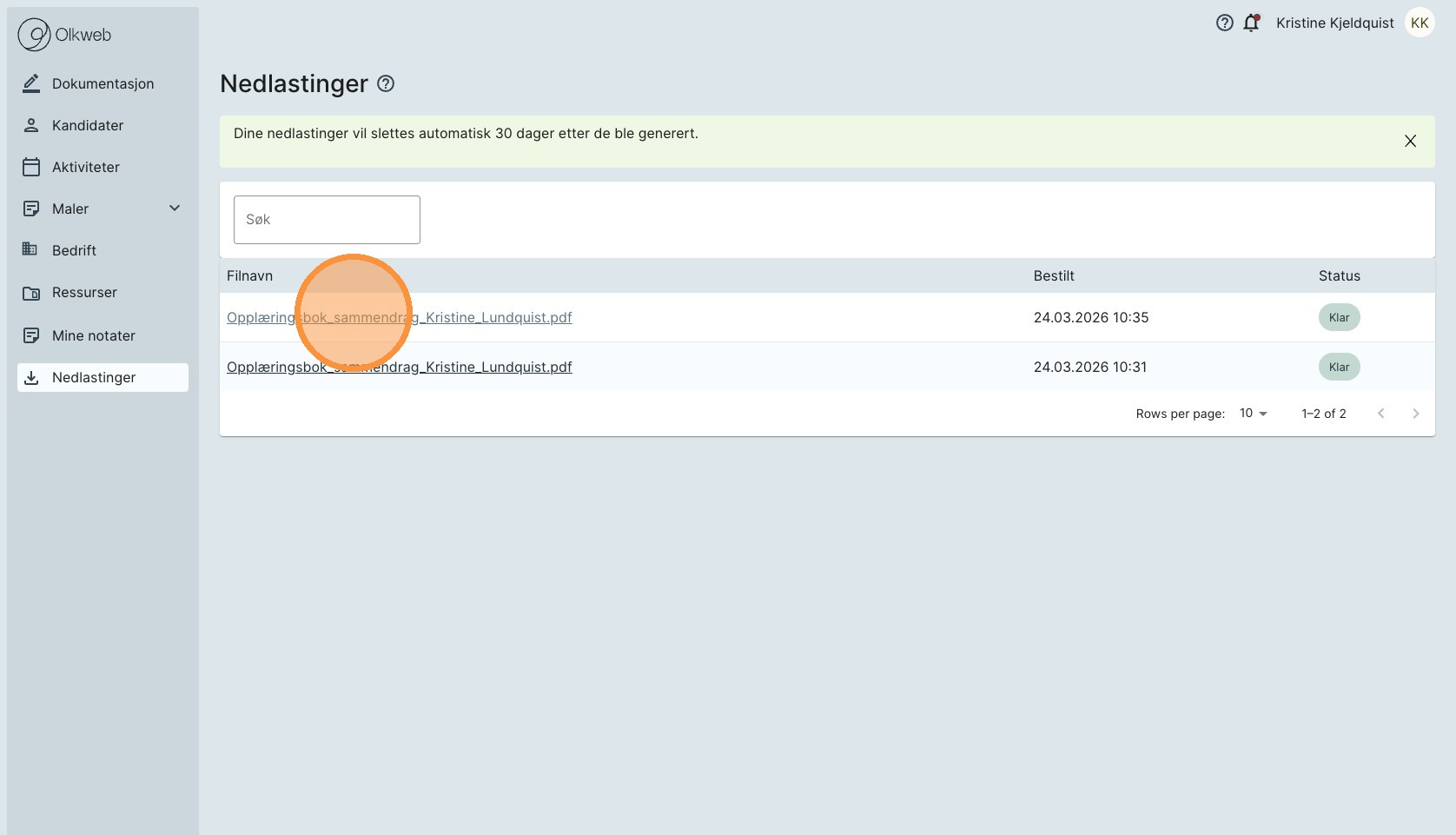Open help icon in top header
Image resolution: width=1456 pixels, height=835 pixels.
pos(1224,23)
